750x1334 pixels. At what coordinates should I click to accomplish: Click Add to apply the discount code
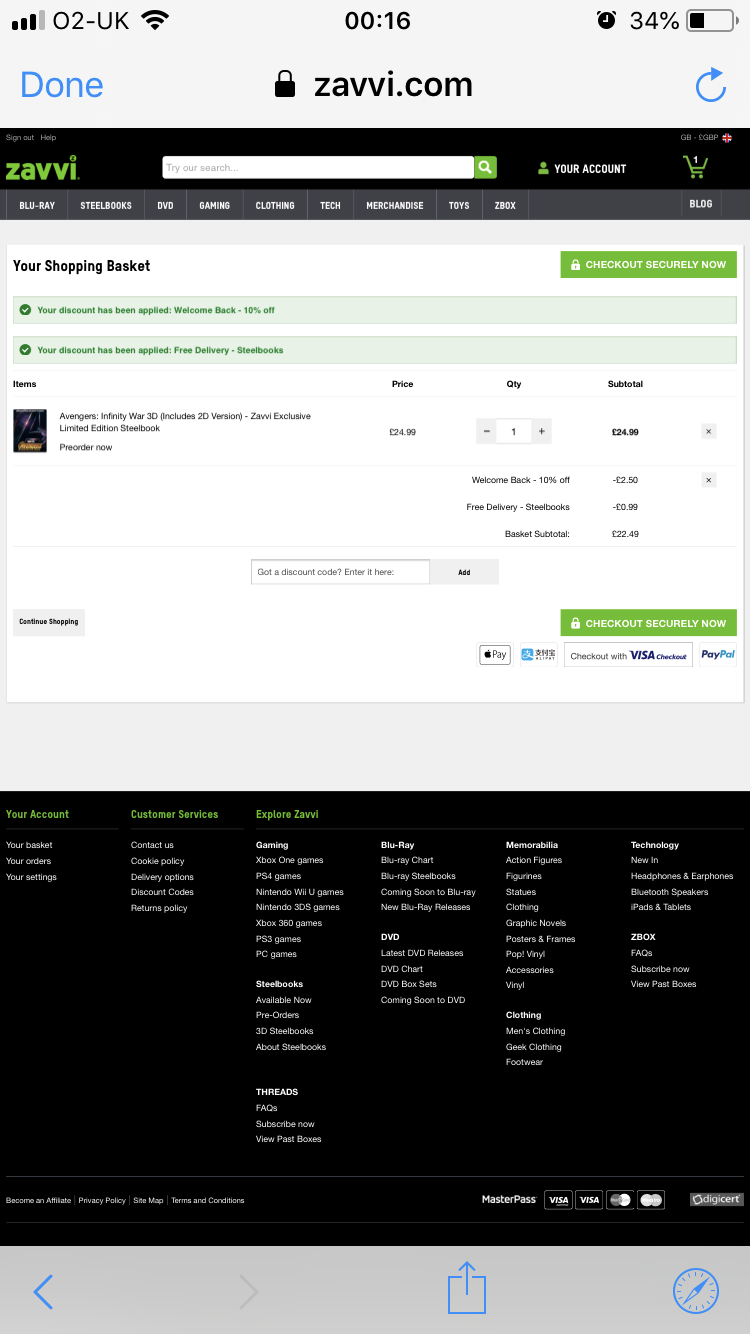464,572
